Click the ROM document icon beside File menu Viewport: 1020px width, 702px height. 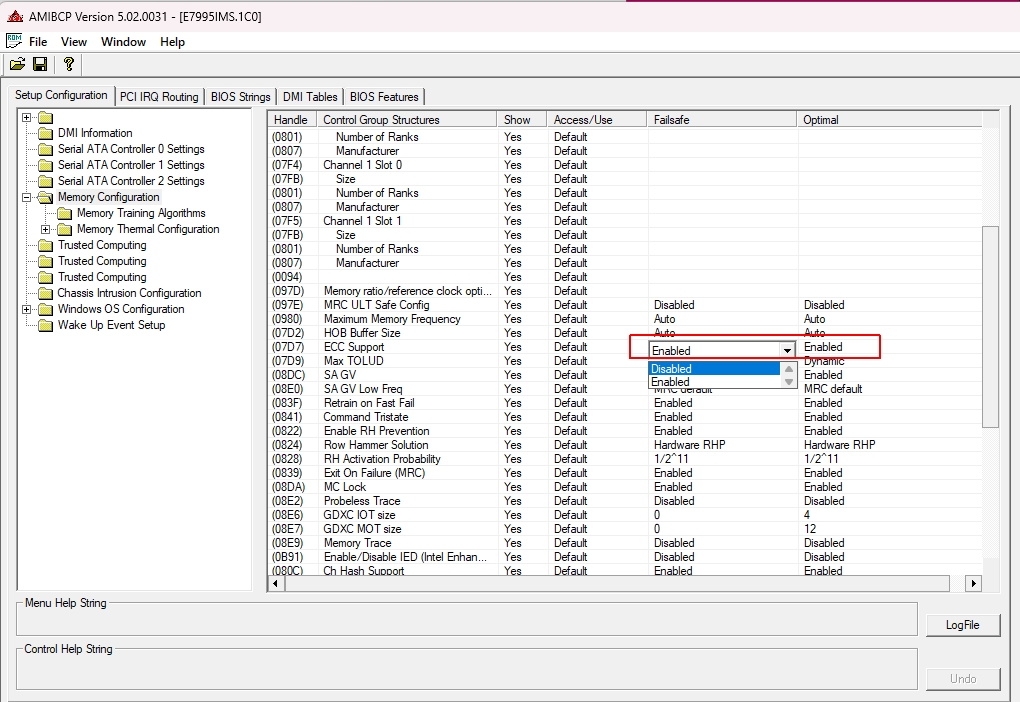(x=14, y=41)
